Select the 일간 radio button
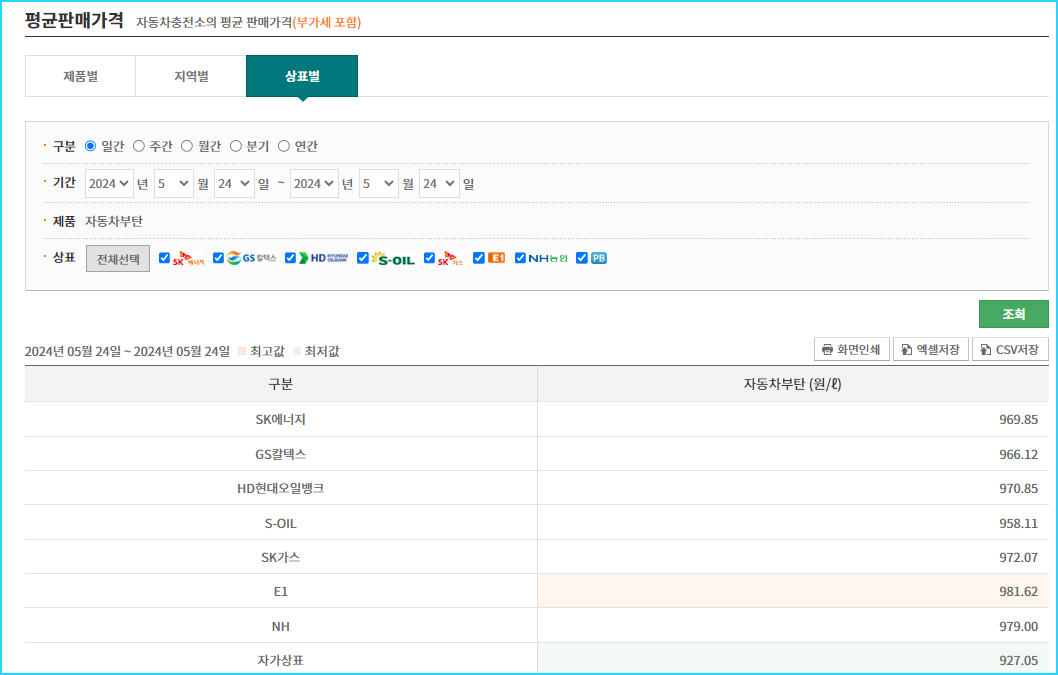 coord(90,146)
